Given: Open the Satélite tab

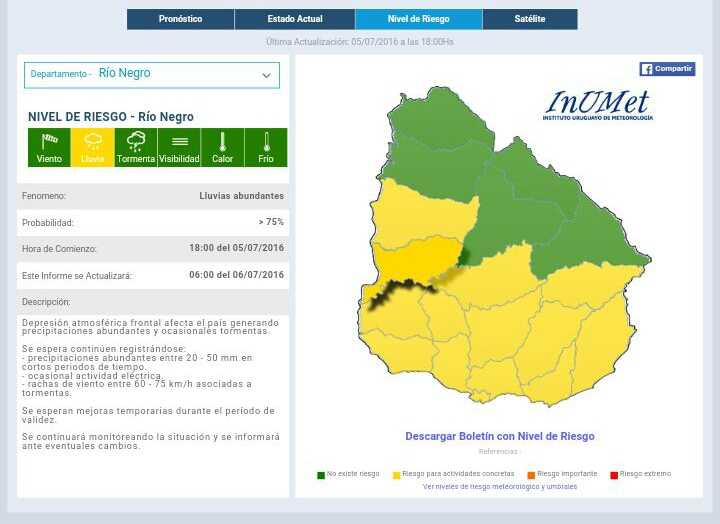Looking at the screenshot, I should 529,19.
